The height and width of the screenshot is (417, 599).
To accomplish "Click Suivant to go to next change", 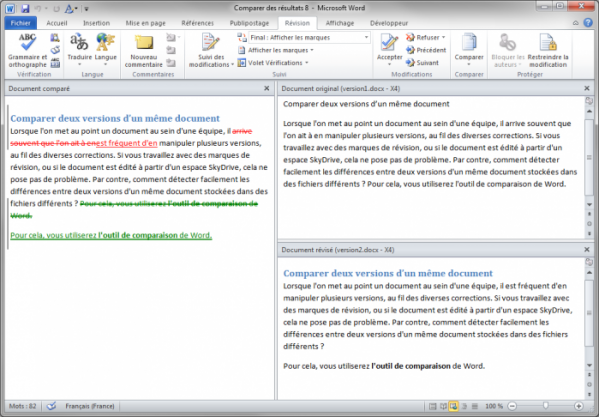I will click(x=422, y=63).
